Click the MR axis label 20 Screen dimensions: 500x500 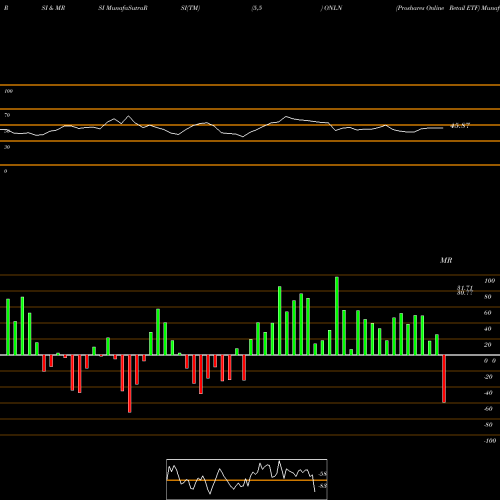tap(488, 345)
